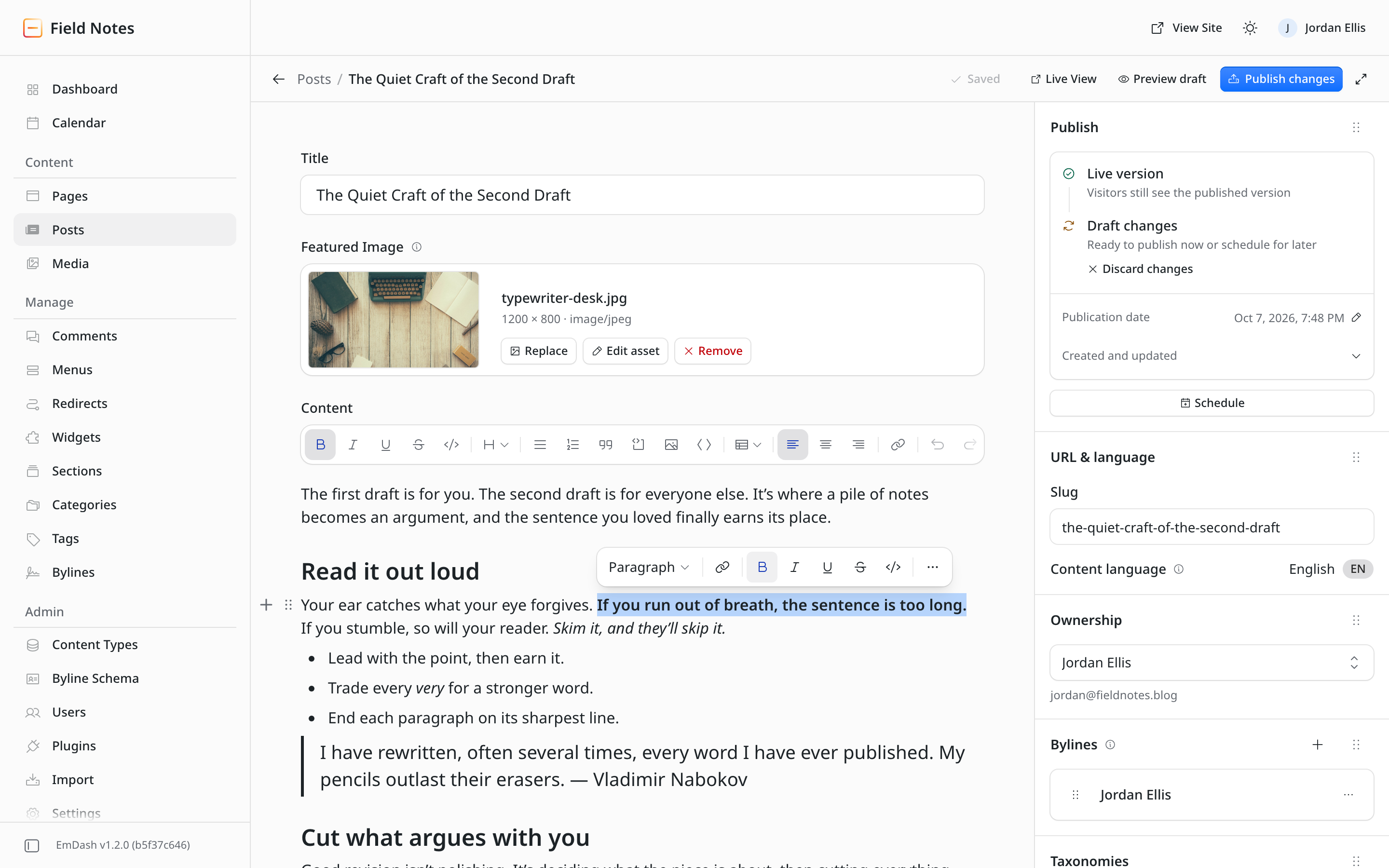Open more options in floating toolbar
The height and width of the screenshot is (868, 1389).
tap(932, 567)
